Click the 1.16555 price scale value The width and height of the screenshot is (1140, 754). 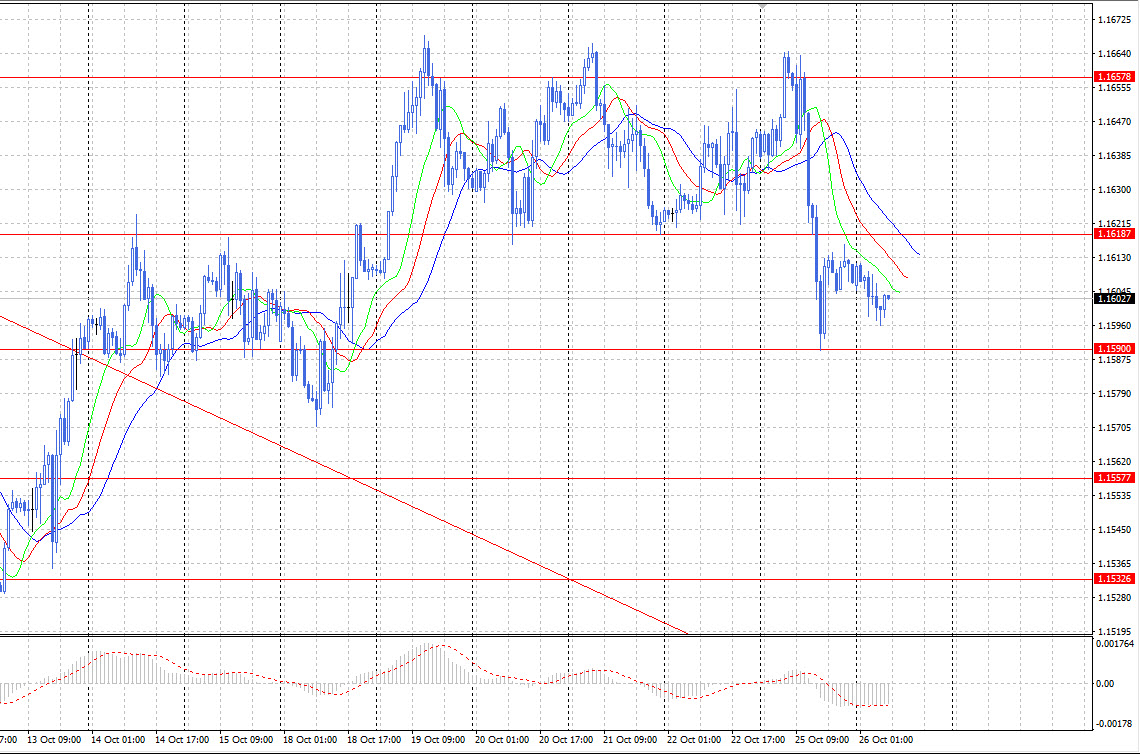1114,88
